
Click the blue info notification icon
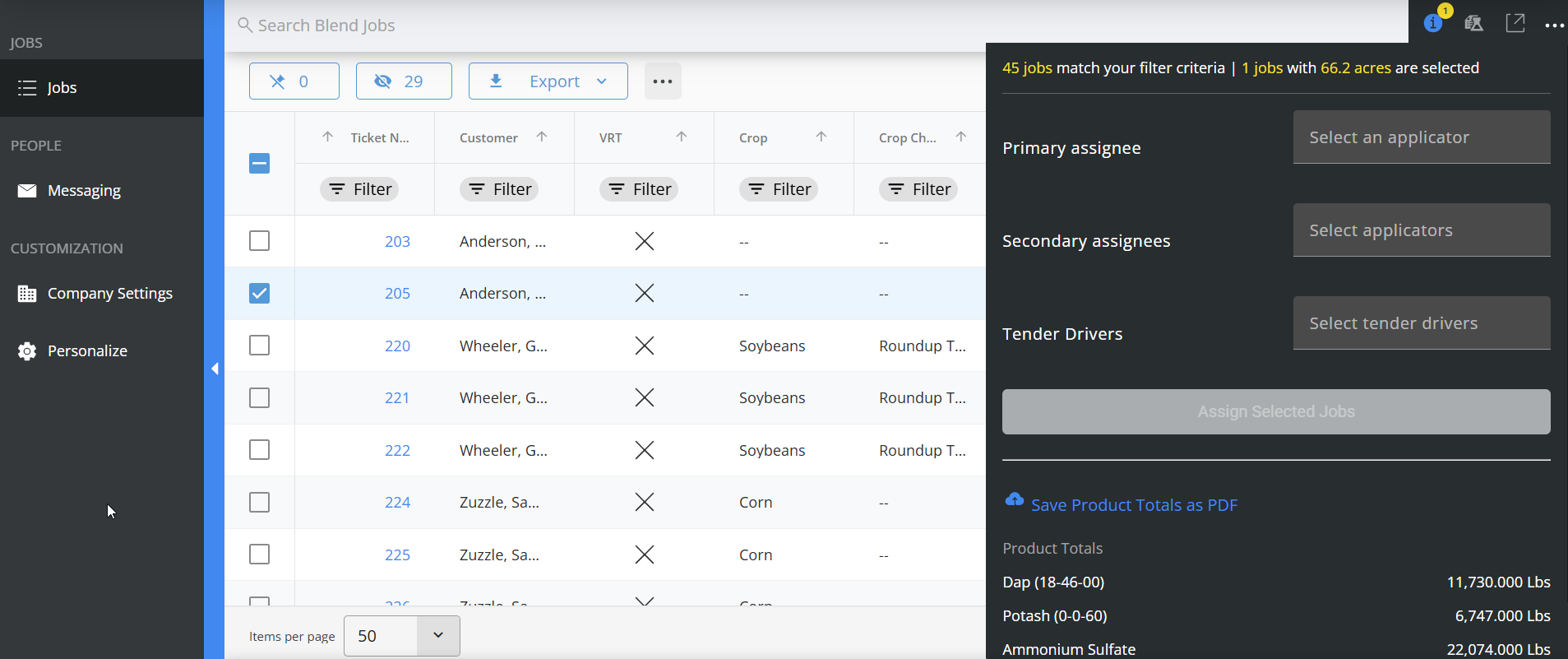1433,23
